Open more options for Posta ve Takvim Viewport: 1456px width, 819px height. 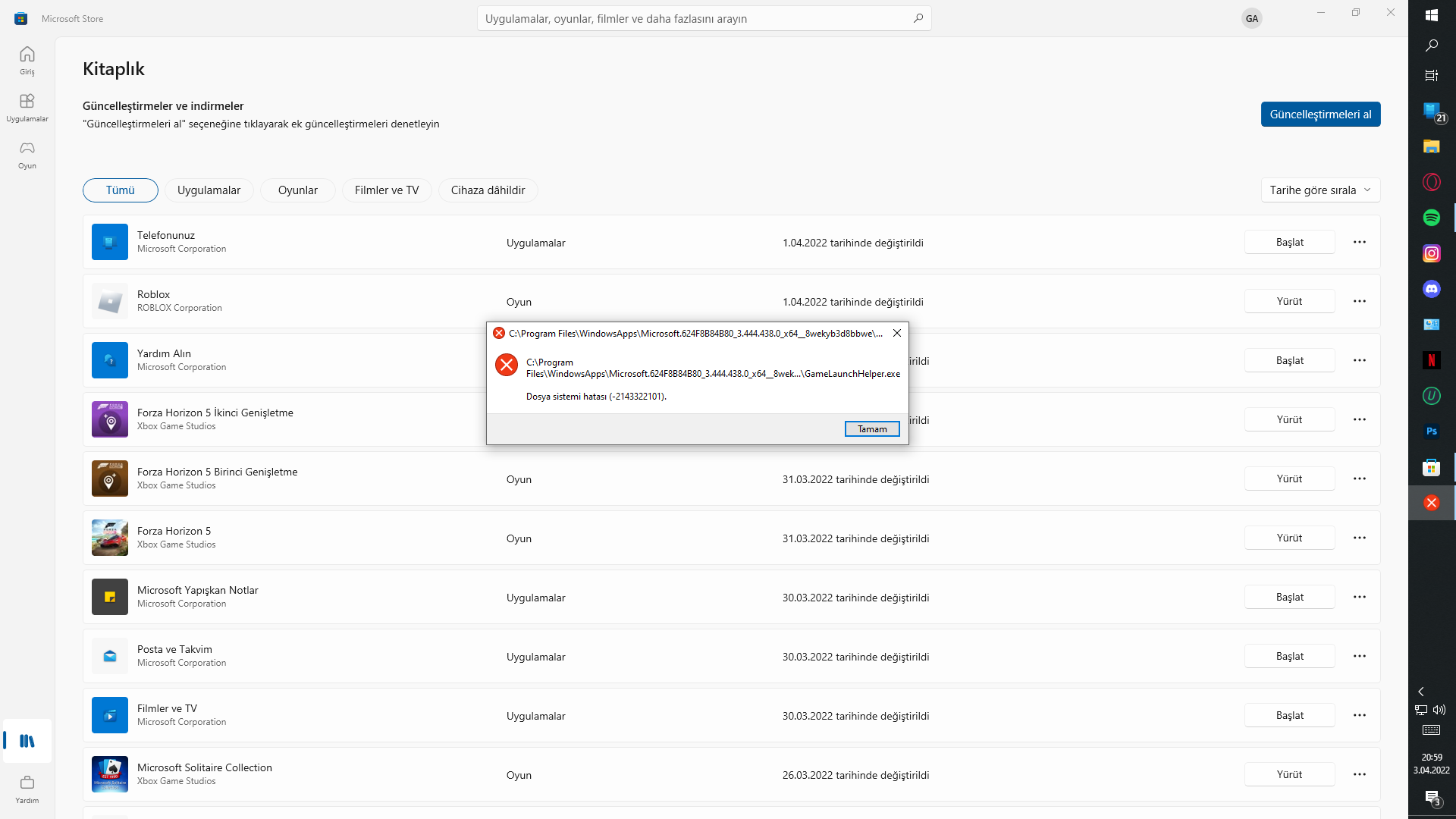tap(1360, 656)
